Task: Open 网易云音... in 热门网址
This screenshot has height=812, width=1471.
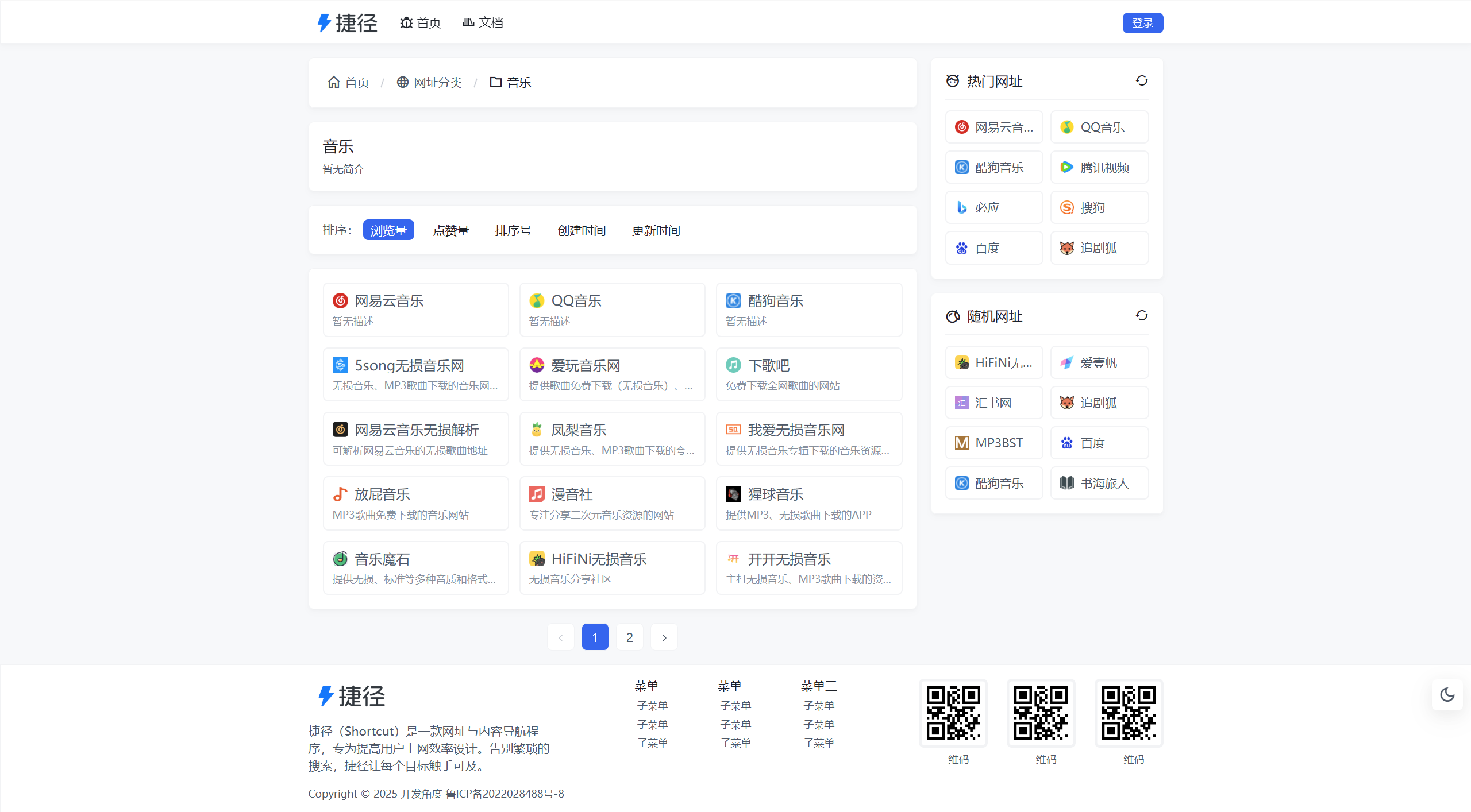Action: click(x=994, y=127)
